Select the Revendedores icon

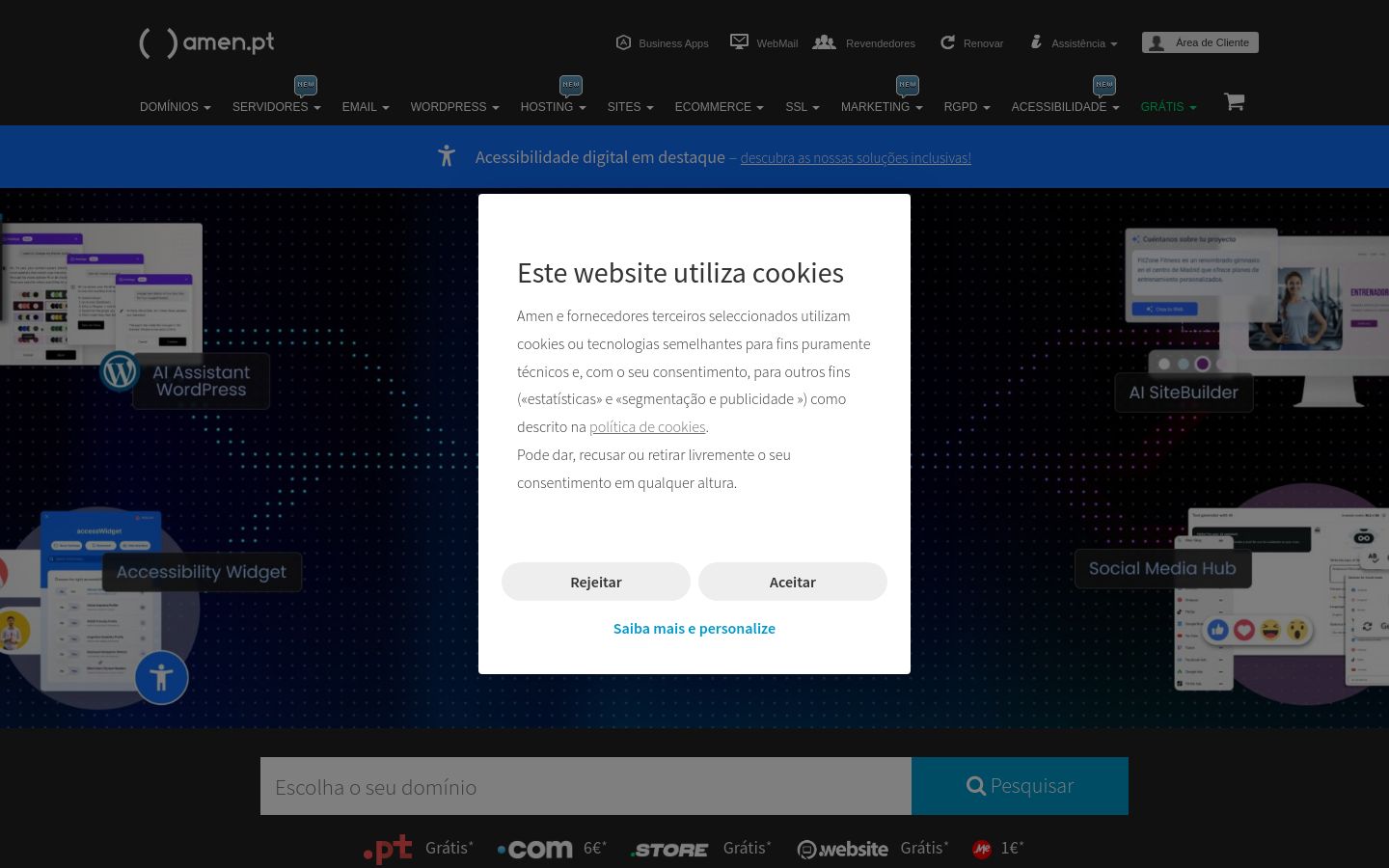point(824,42)
